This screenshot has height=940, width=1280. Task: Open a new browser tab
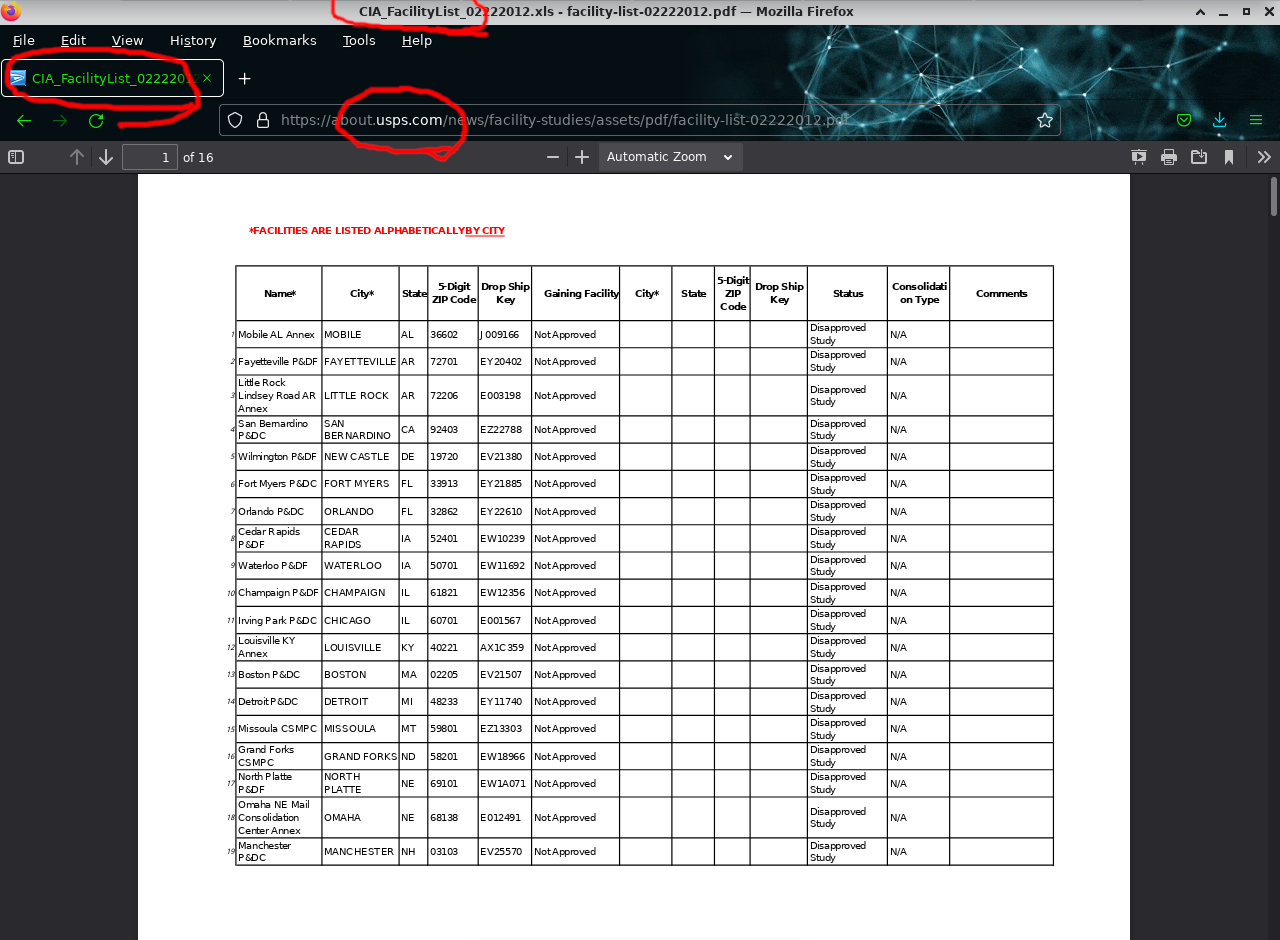[x=244, y=78]
